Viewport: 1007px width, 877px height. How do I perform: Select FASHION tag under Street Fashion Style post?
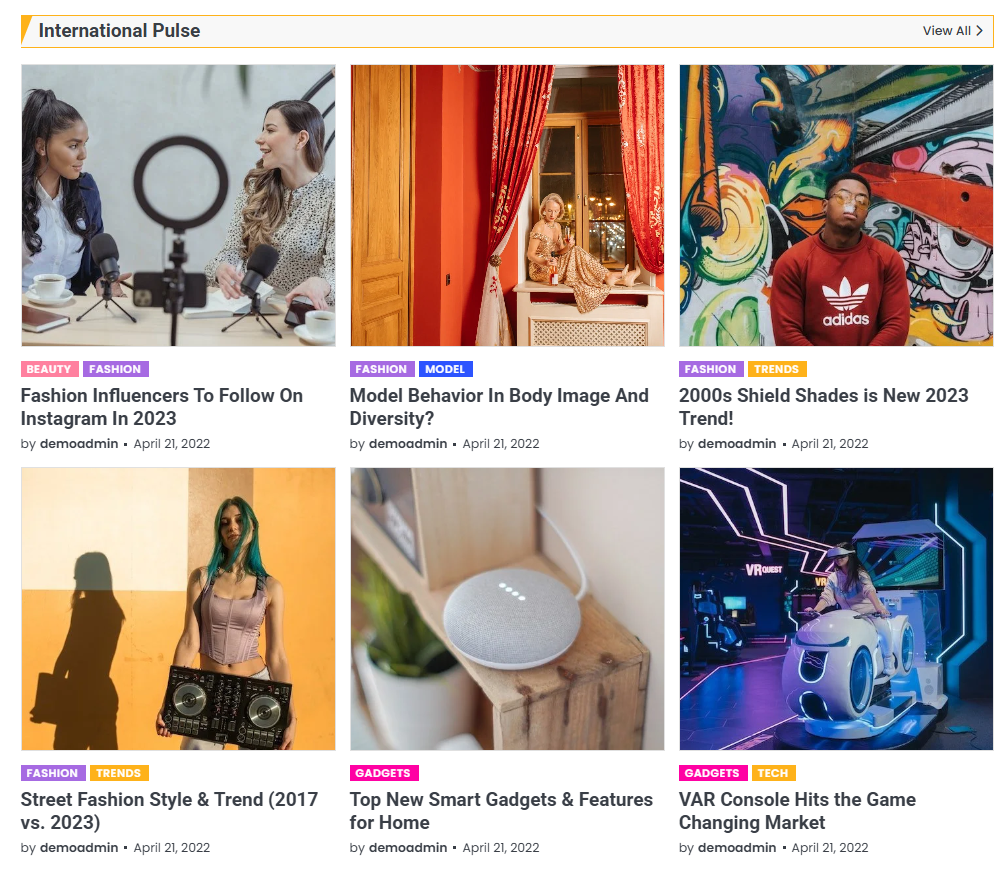point(53,773)
